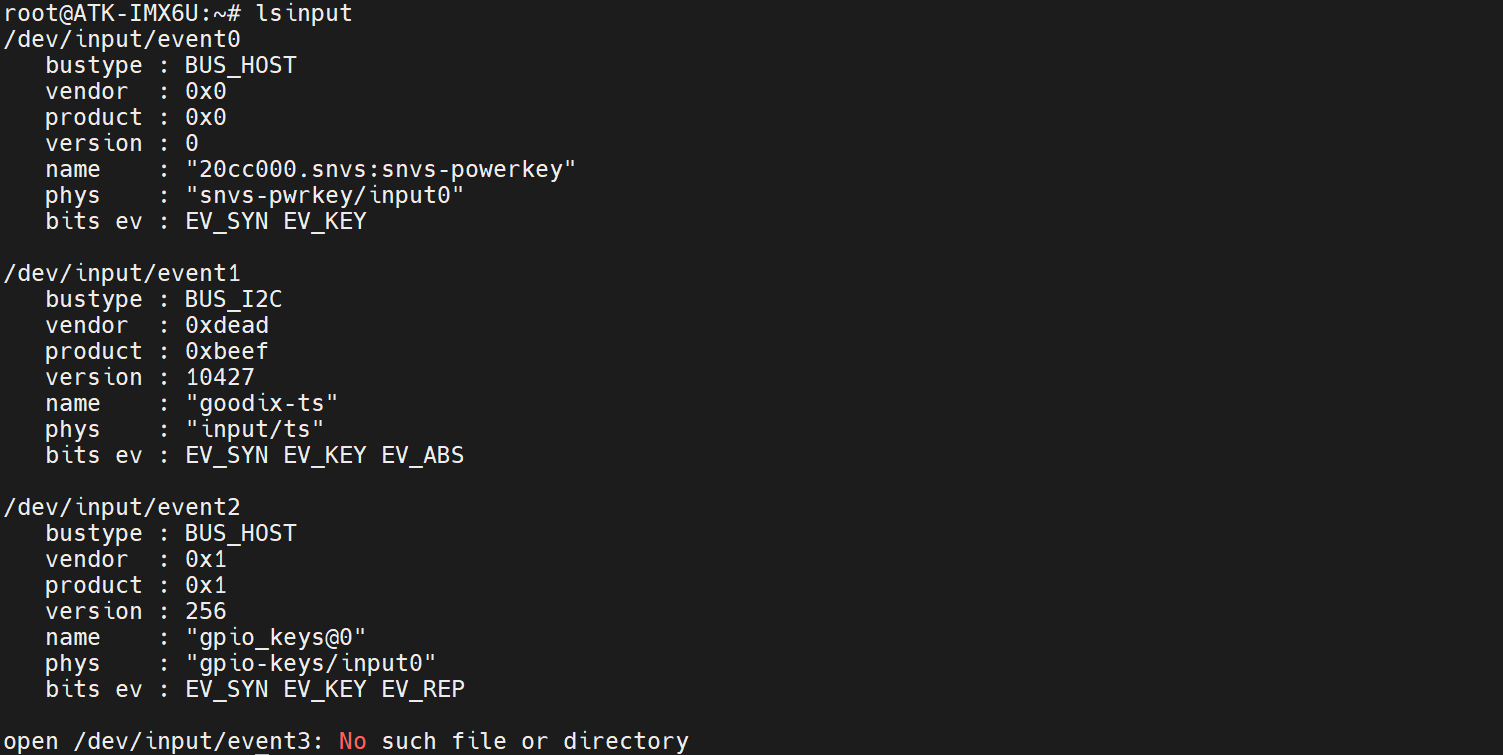Click the "gpio-keys/input0" phys value
The image size is (1503, 755).
point(311,664)
